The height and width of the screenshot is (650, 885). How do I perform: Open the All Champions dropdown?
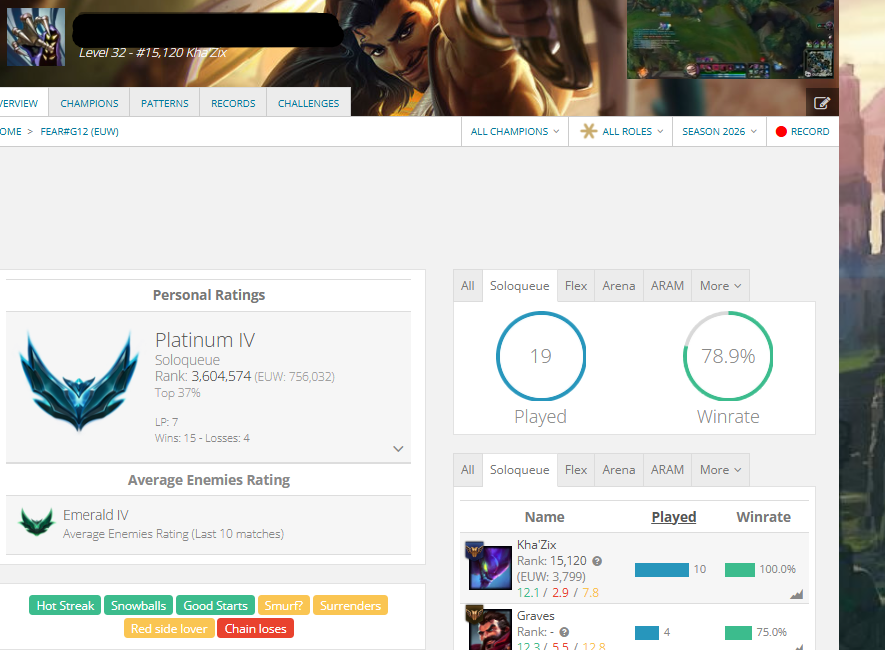click(x=515, y=131)
